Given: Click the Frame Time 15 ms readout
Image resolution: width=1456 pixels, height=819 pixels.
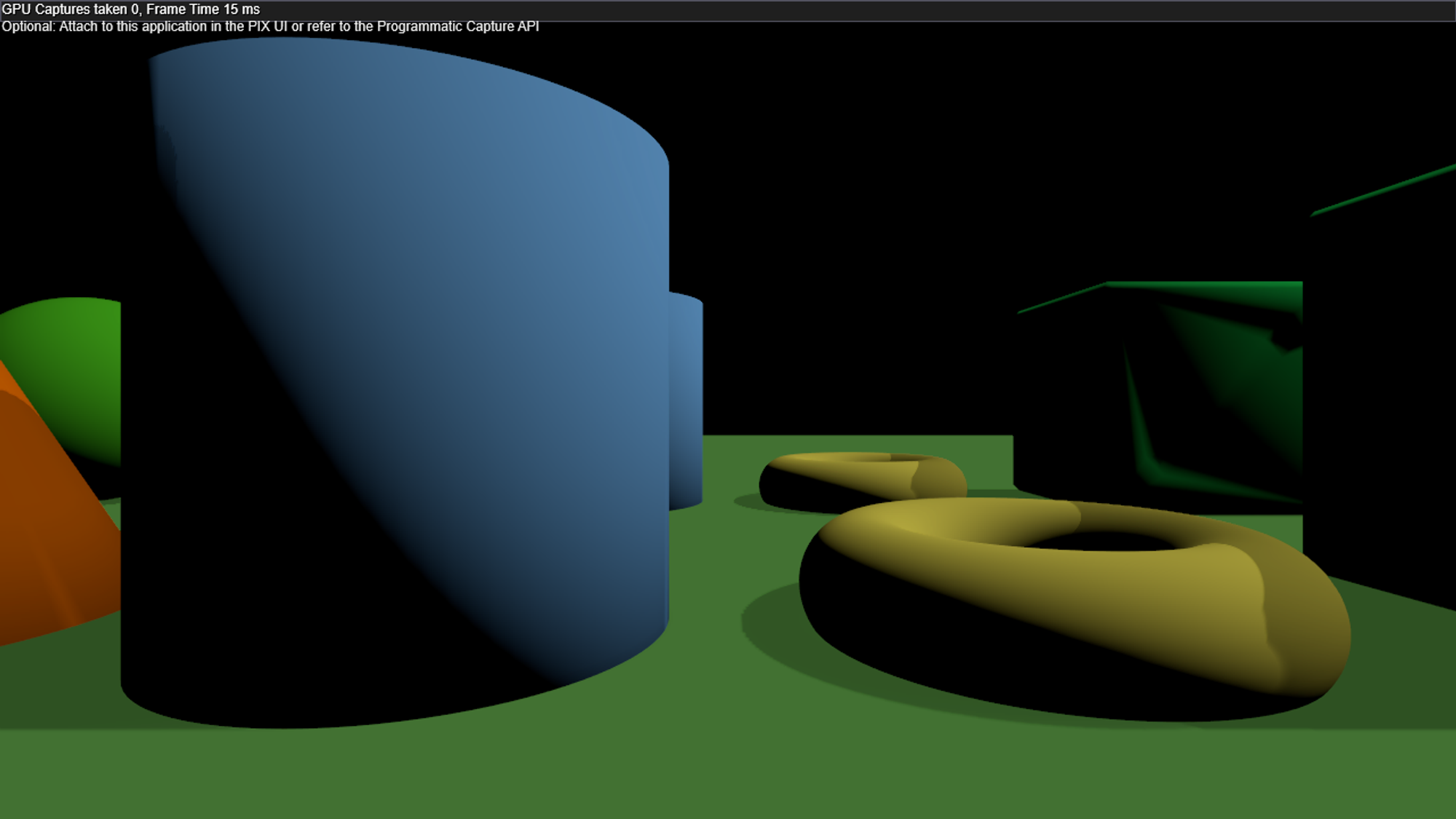Looking at the screenshot, I should 202,9.
